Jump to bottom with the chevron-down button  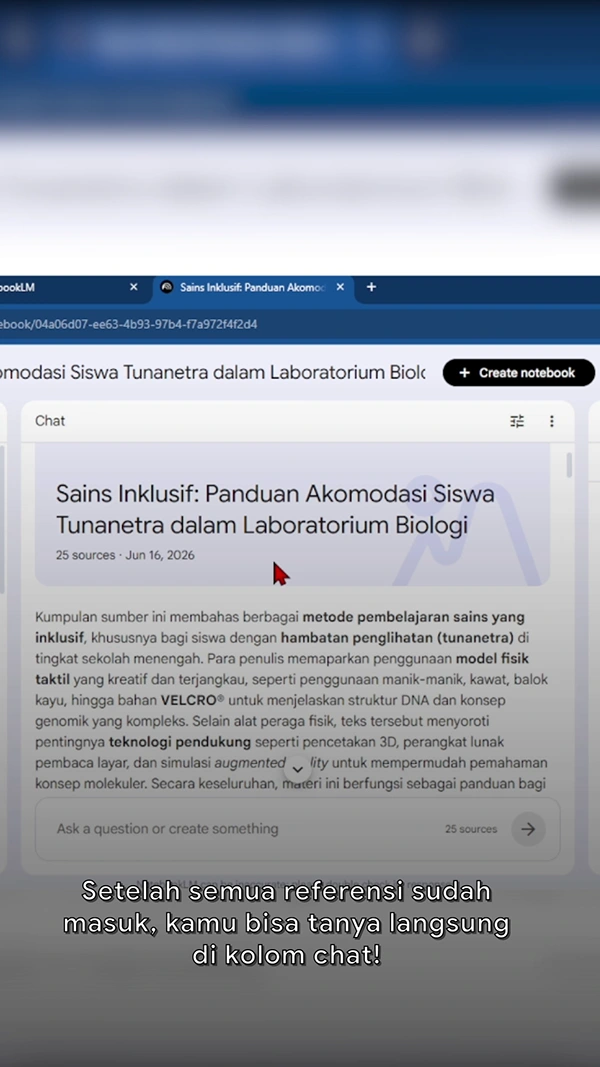click(297, 770)
